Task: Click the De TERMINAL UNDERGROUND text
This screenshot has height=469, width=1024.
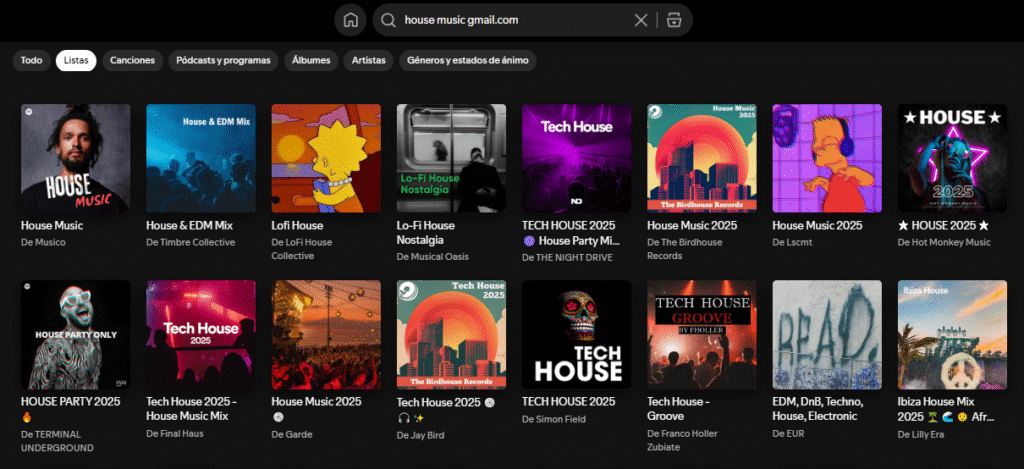Action: tap(57, 441)
